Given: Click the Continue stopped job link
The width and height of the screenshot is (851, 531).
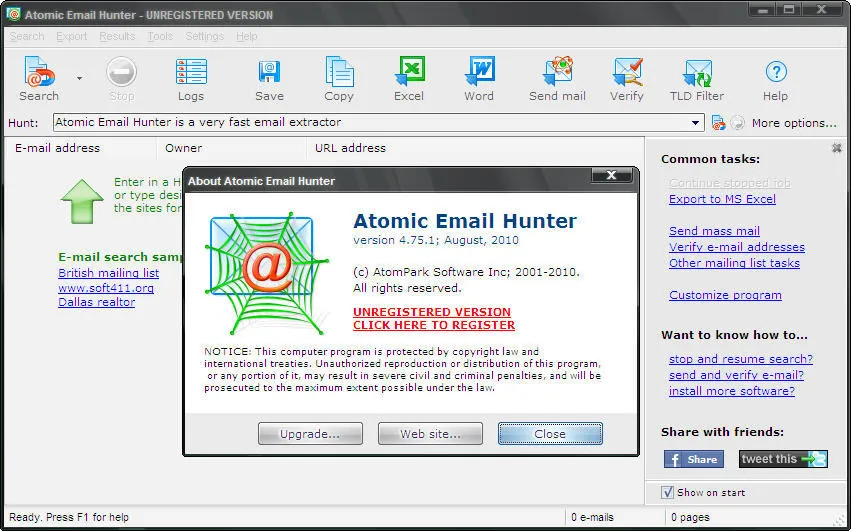Looking at the screenshot, I should tap(729, 183).
